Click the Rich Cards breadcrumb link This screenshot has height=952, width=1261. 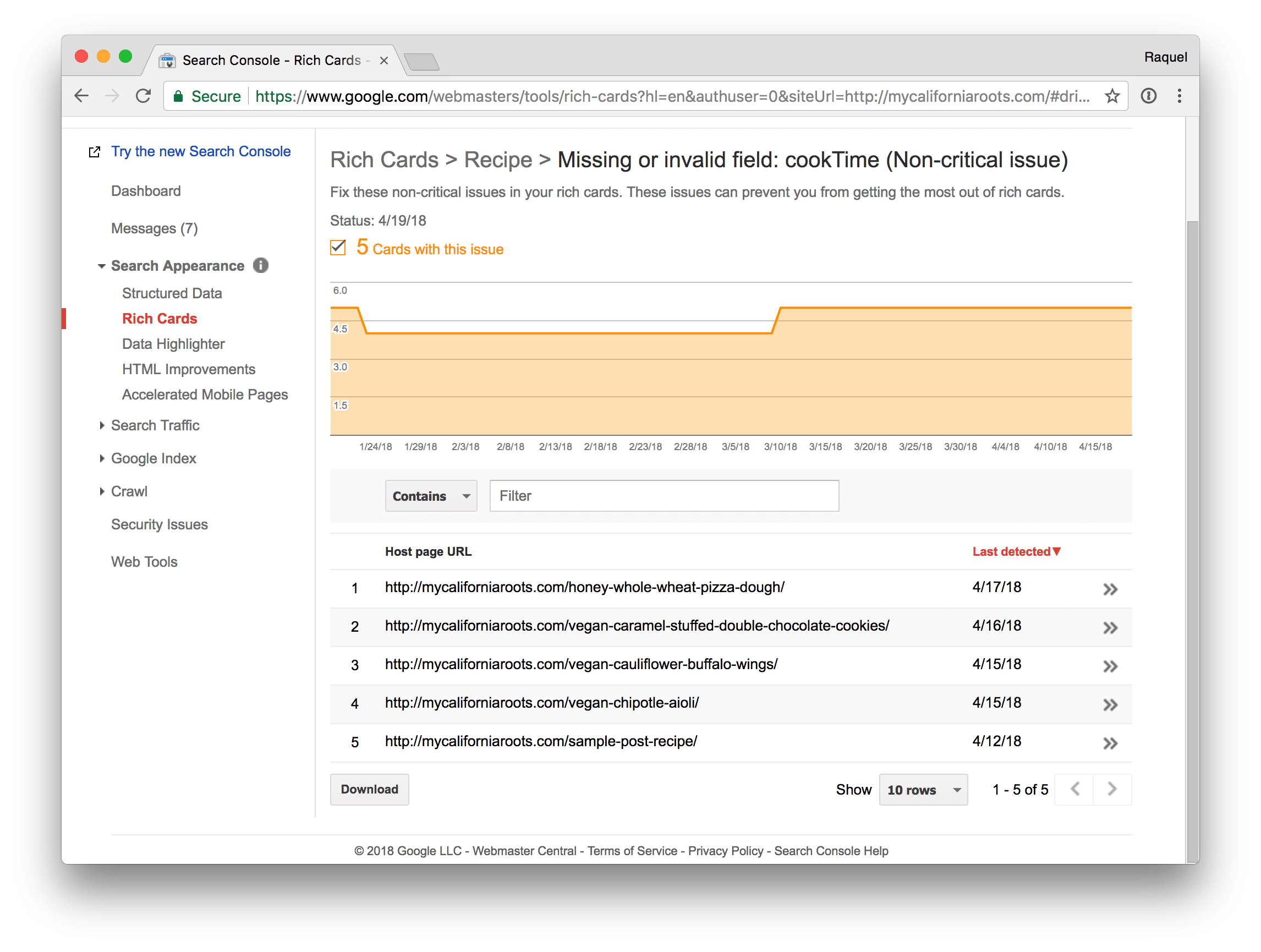point(384,160)
